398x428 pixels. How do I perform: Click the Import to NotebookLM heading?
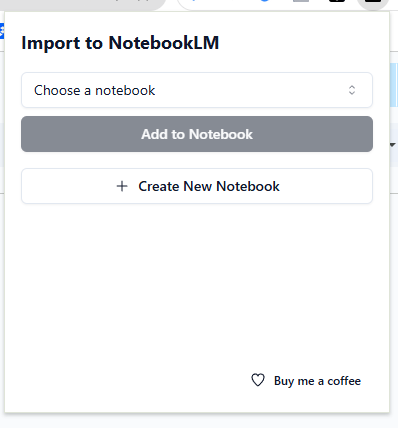click(x=120, y=43)
